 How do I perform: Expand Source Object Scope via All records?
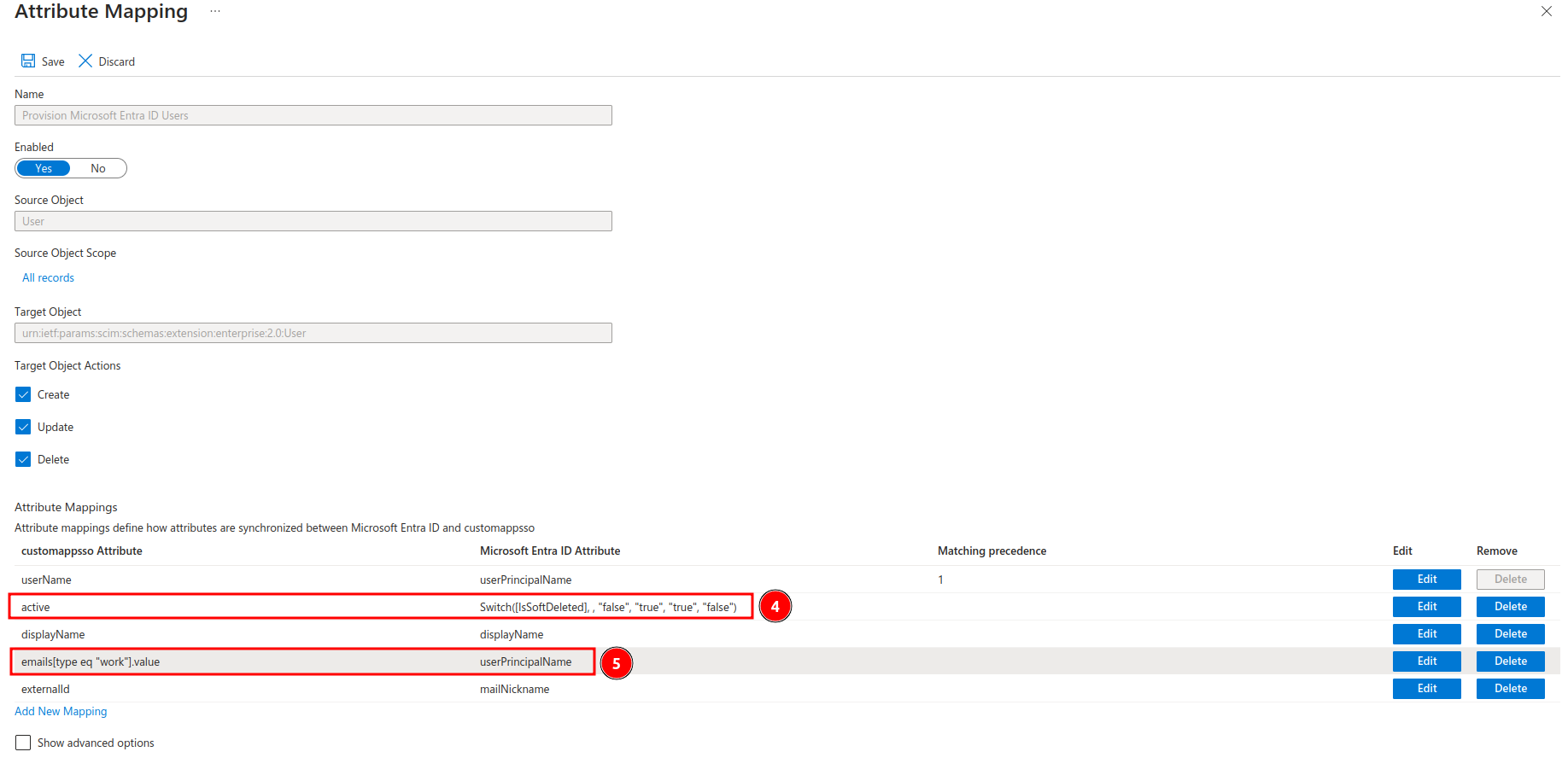(x=48, y=277)
